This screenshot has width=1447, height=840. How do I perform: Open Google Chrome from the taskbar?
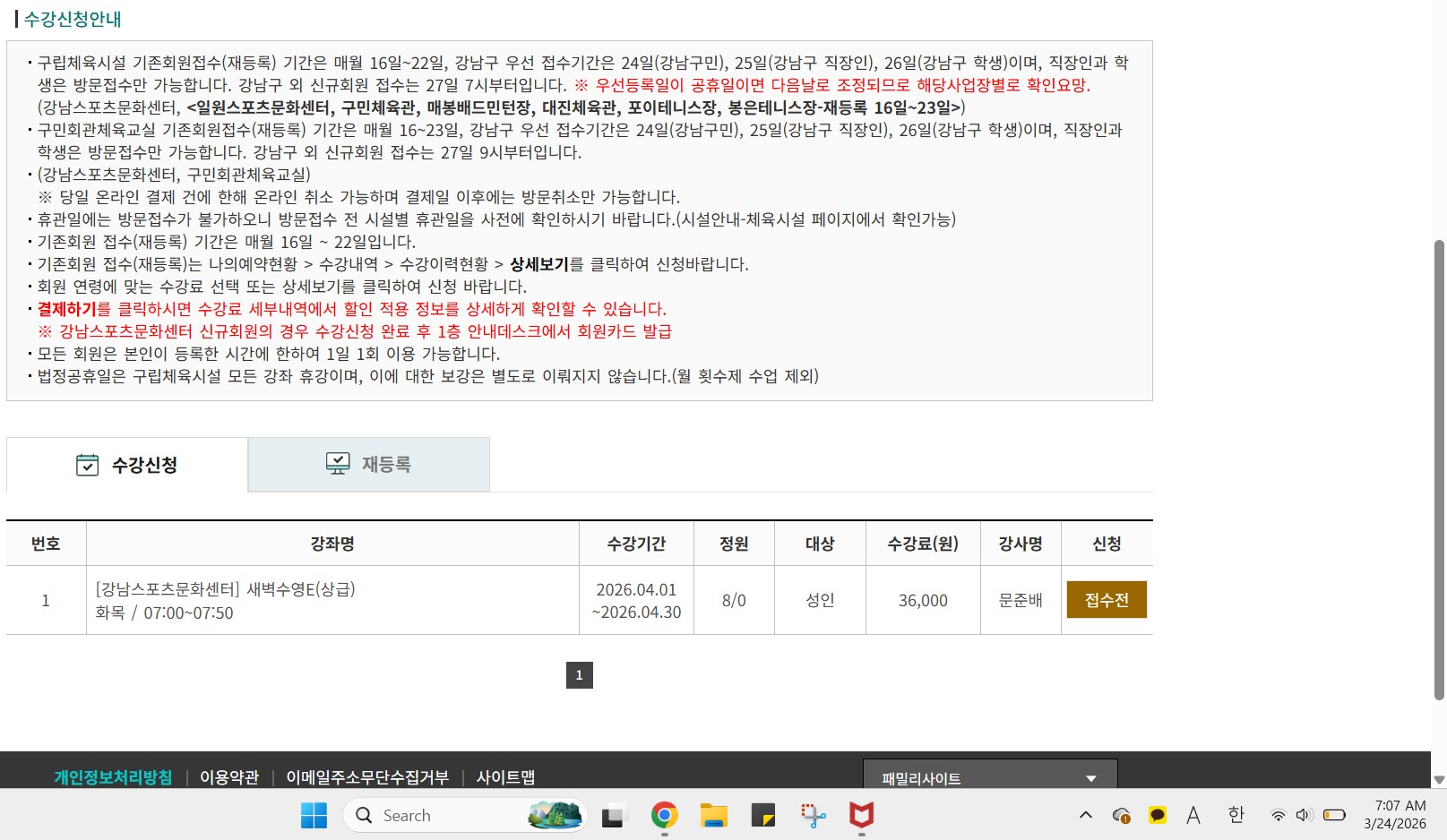pyautogui.click(x=664, y=815)
